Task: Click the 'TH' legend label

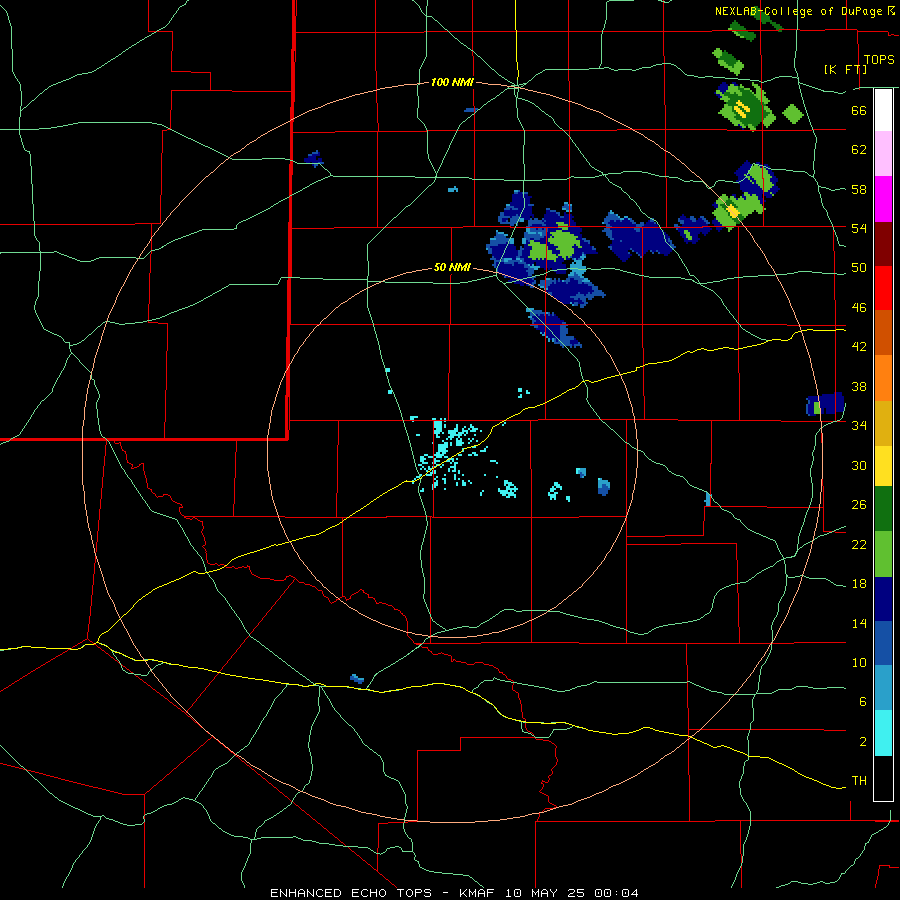Action: click(859, 781)
